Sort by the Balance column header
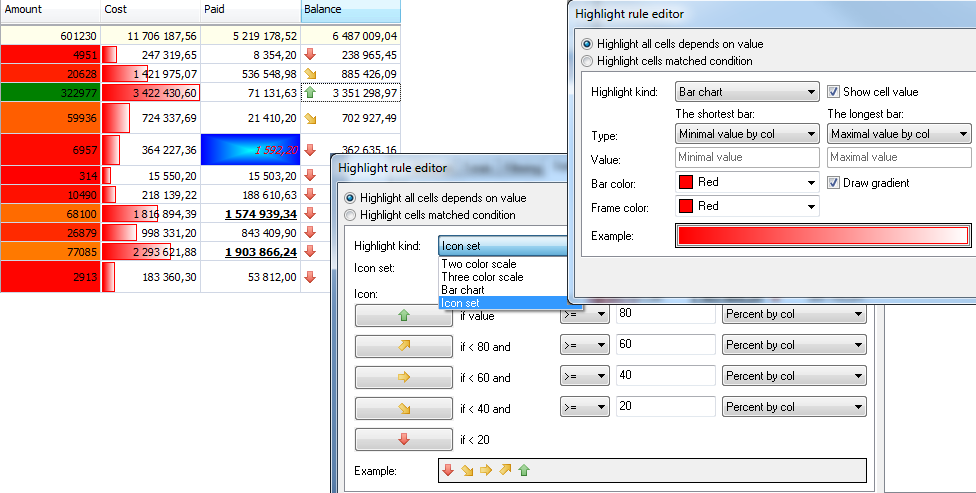This screenshot has height=493, width=976. (350, 9)
